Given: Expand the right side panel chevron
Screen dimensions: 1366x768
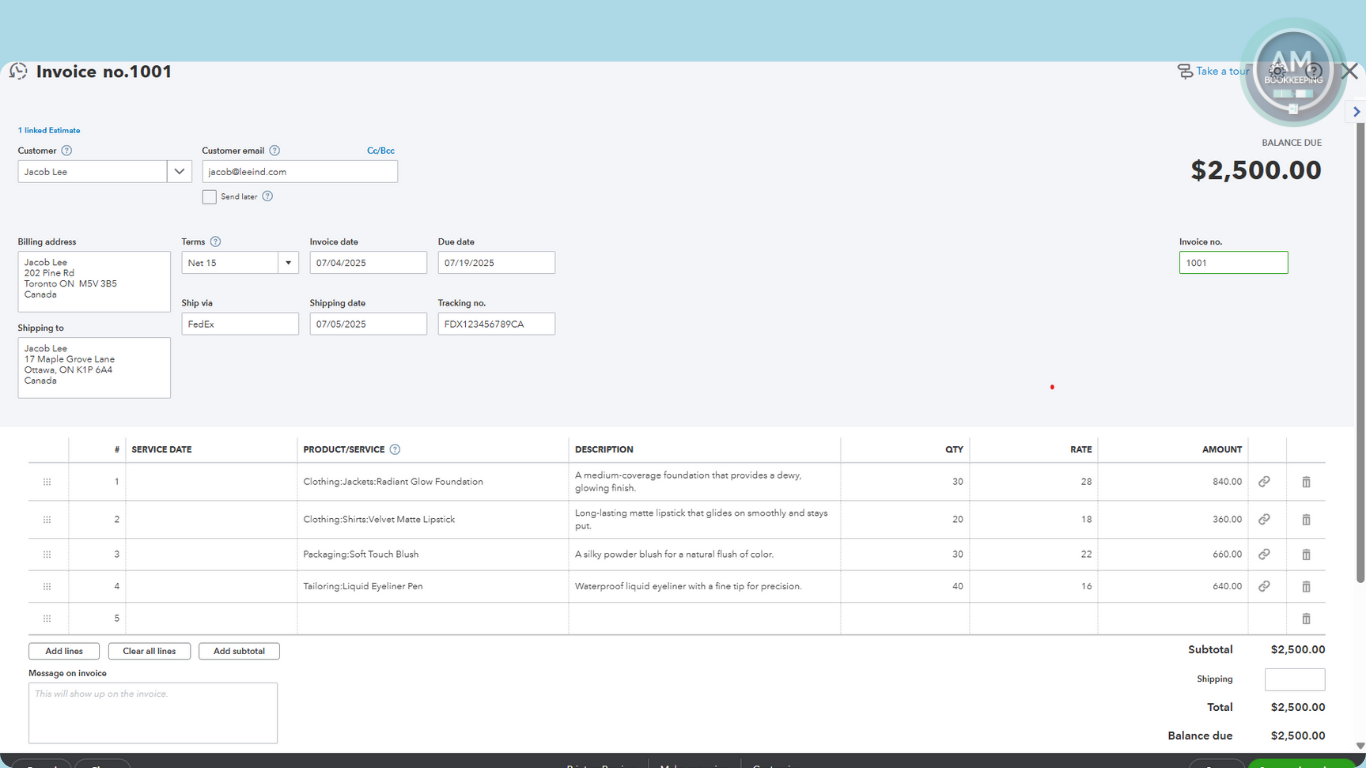Looking at the screenshot, I should (1356, 112).
